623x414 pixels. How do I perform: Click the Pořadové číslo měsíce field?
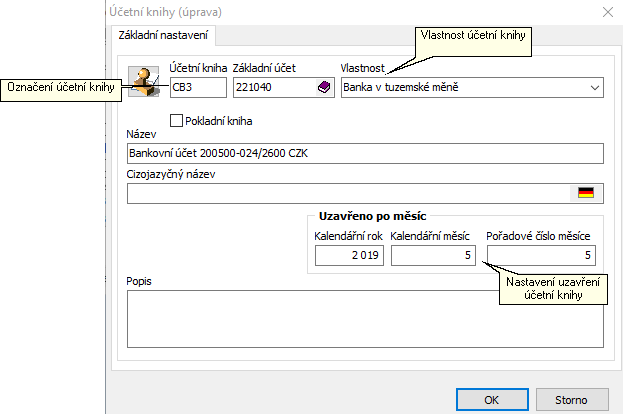[541, 255]
